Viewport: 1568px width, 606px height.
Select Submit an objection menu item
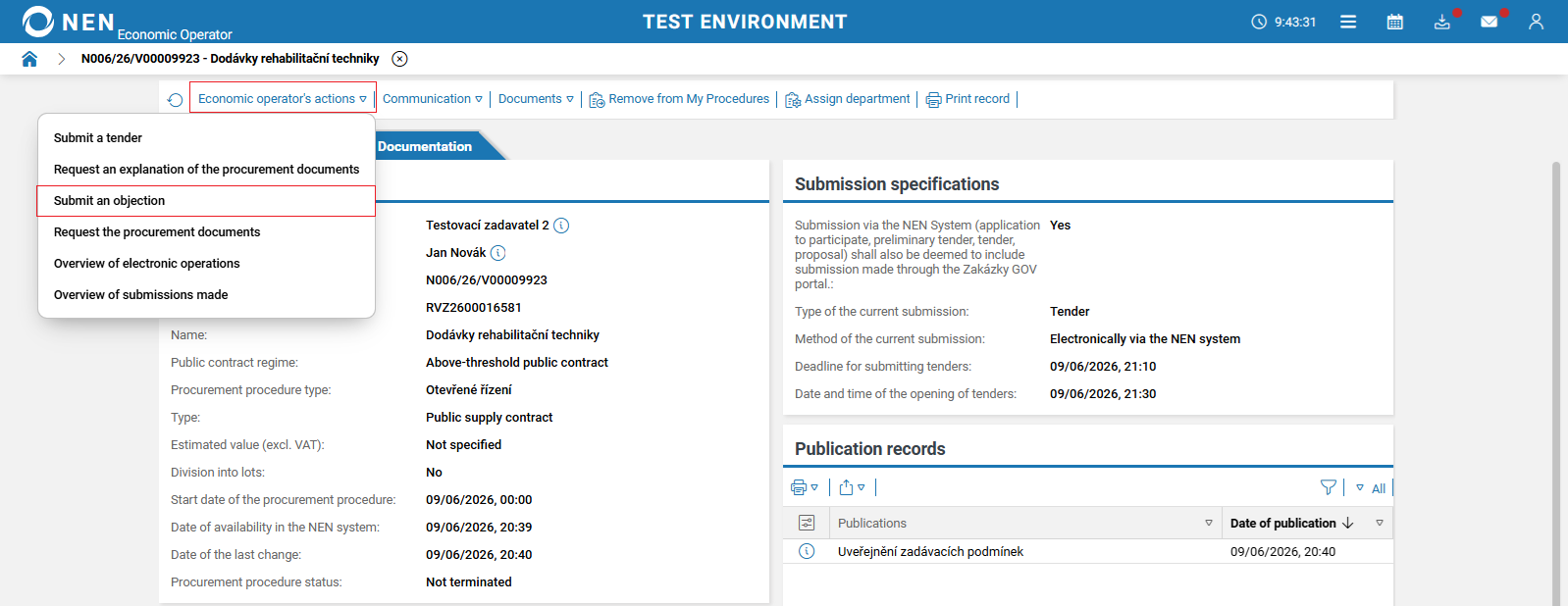point(206,201)
